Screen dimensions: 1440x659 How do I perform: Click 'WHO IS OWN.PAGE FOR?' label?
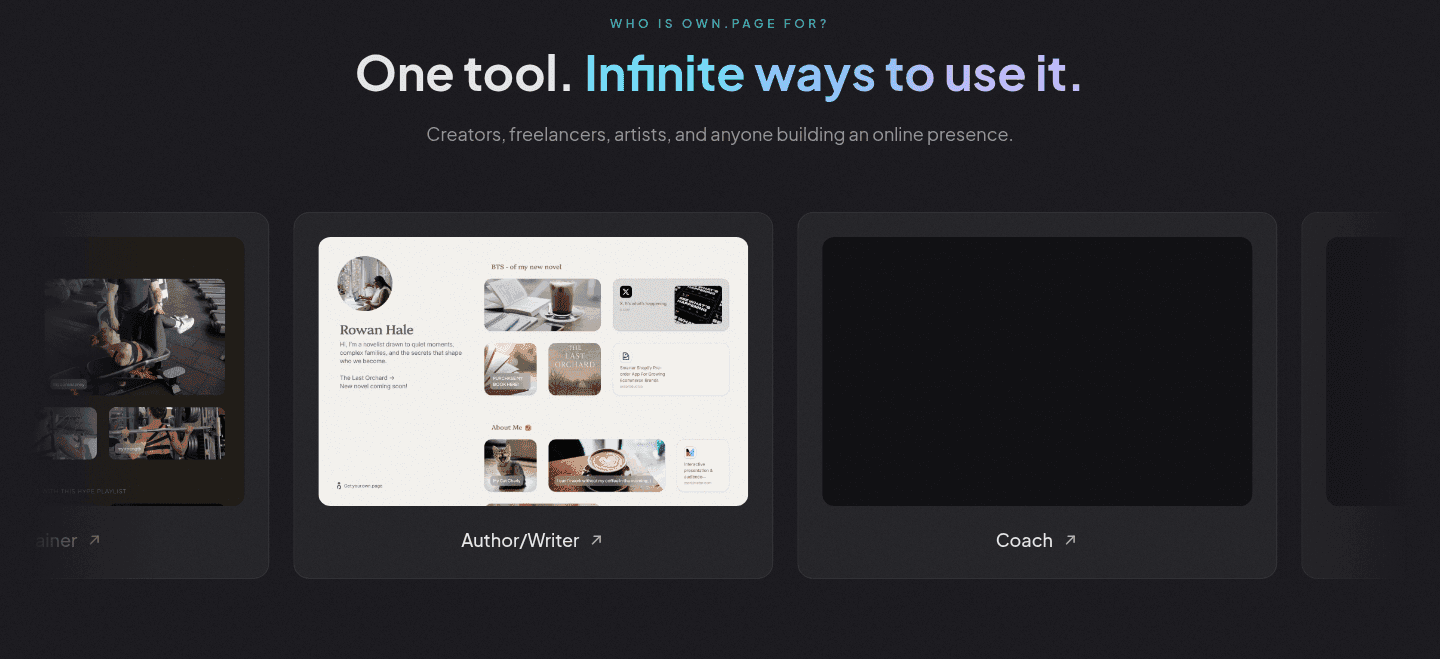click(x=719, y=23)
